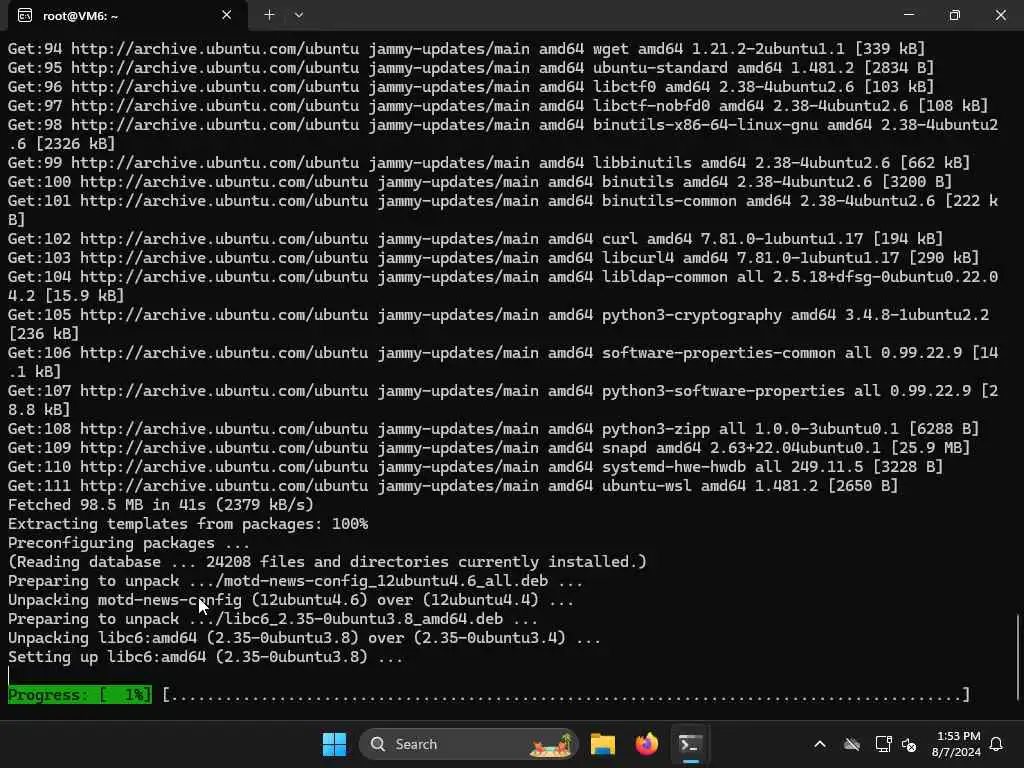Select the root@VM6: ~ tab
Screen dimensions: 1024x768
point(127,15)
